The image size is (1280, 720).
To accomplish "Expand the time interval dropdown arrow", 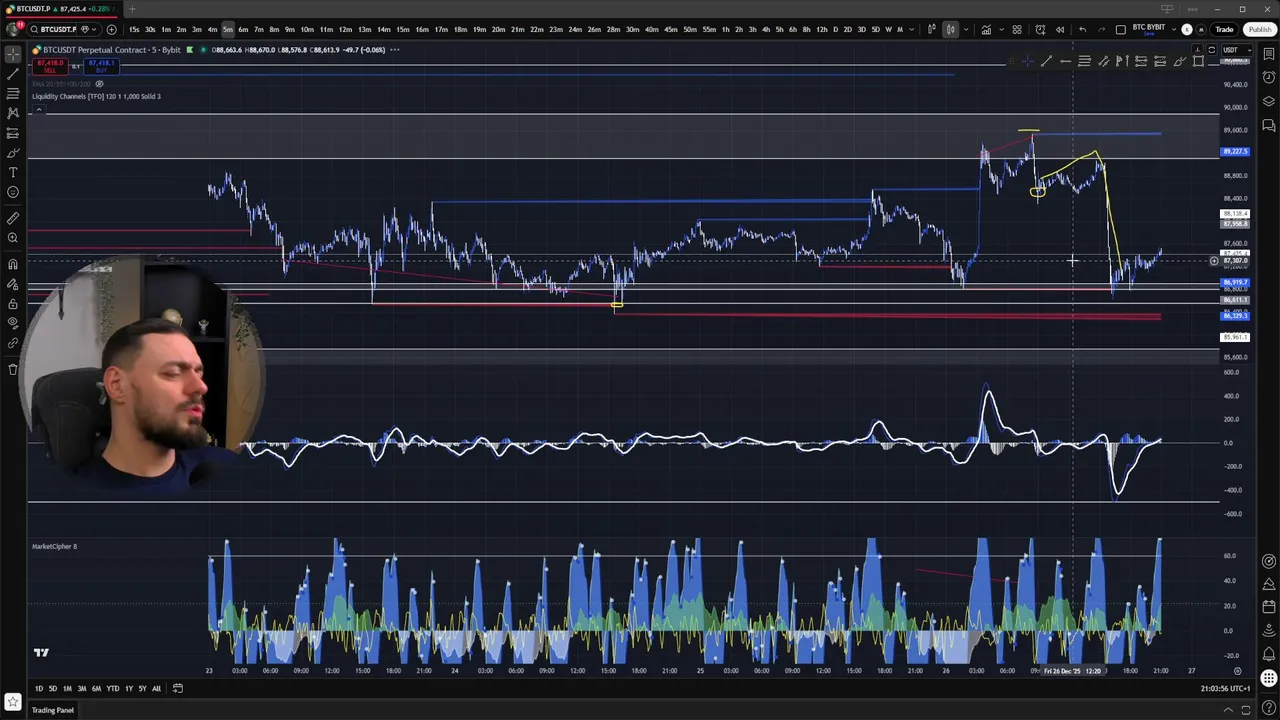I will [x=911, y=29].
